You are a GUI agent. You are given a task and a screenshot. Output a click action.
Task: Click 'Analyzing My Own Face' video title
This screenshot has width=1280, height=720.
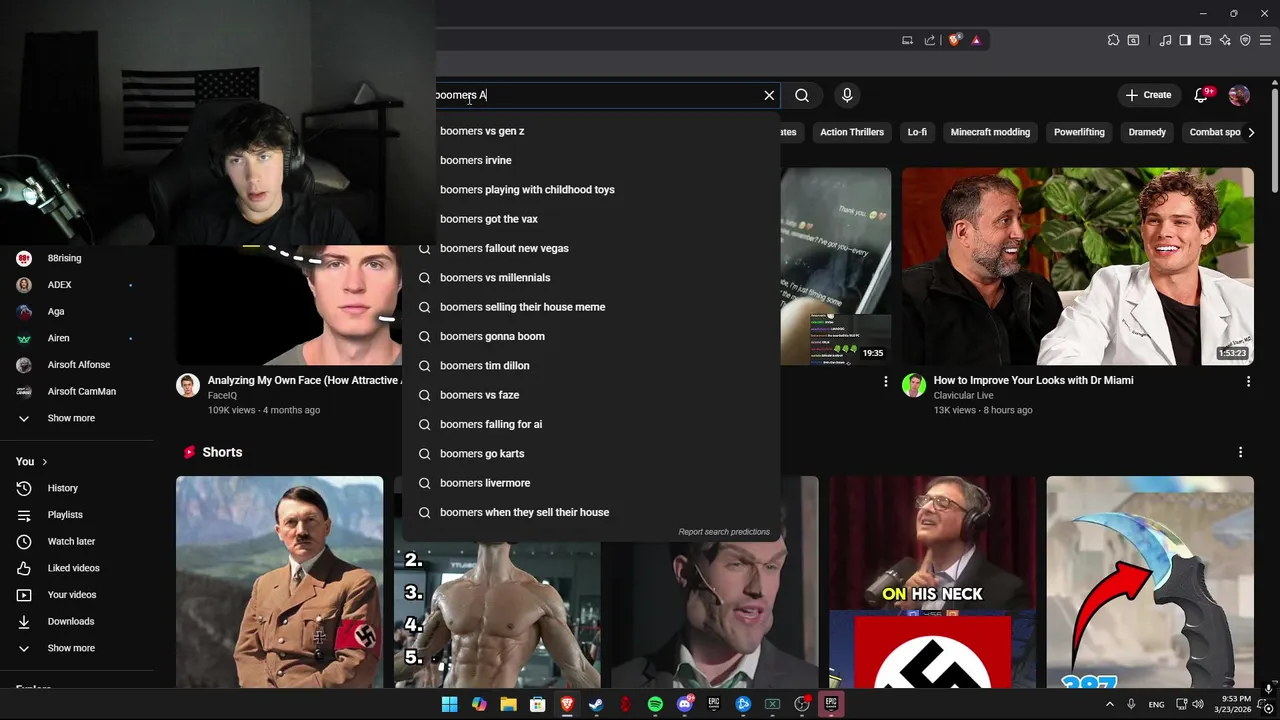[x=304, y=380]
